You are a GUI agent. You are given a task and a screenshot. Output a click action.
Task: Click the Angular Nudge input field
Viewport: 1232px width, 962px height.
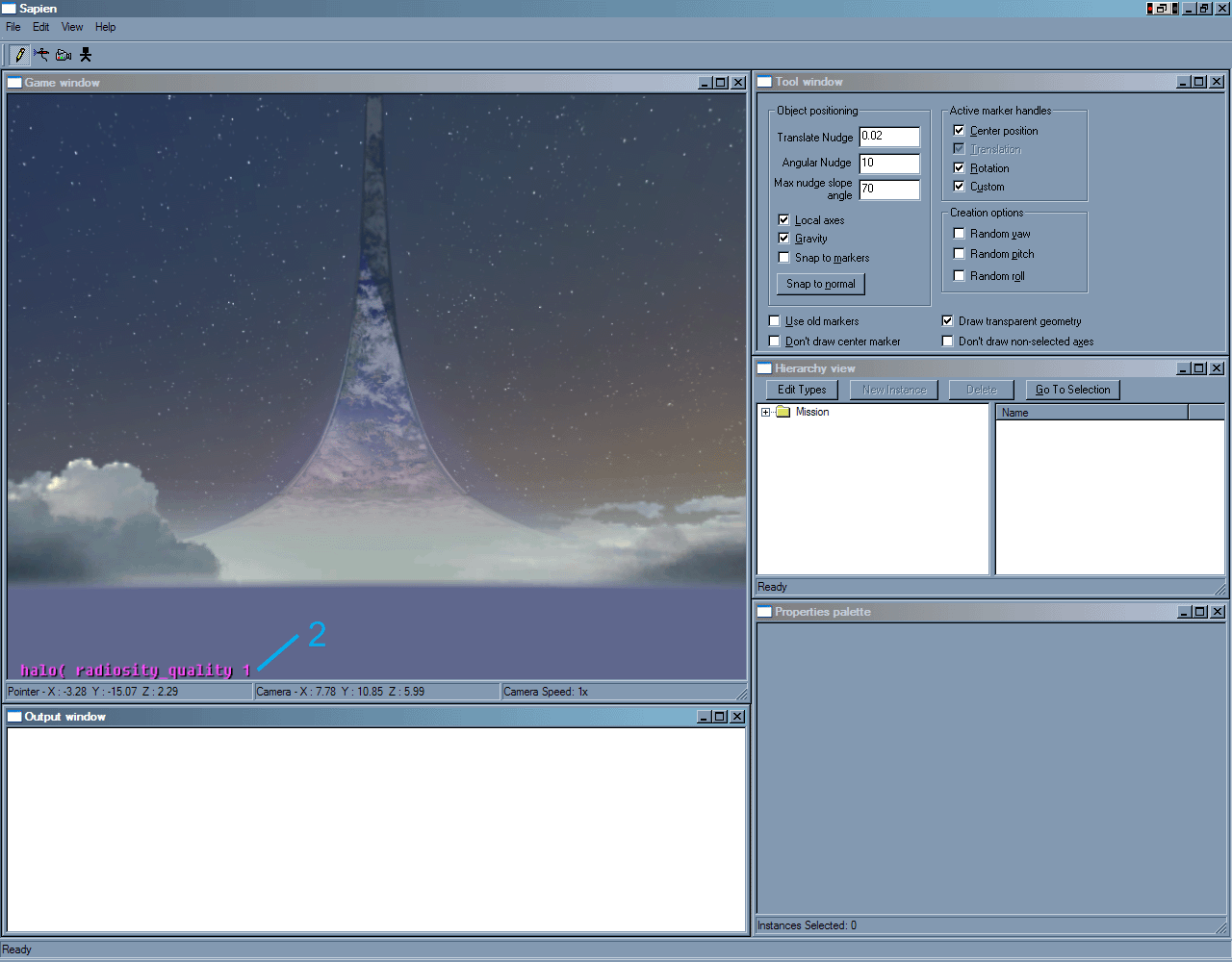[889, 164]
